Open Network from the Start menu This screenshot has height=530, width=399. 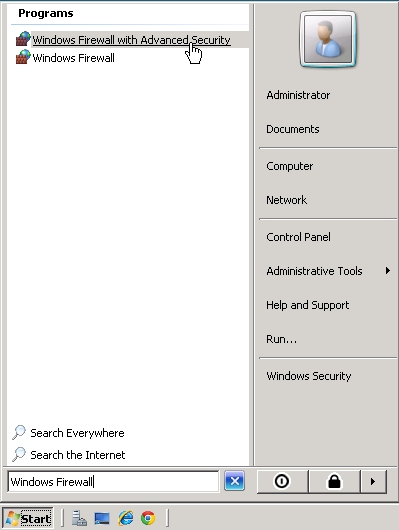[286, 200]
